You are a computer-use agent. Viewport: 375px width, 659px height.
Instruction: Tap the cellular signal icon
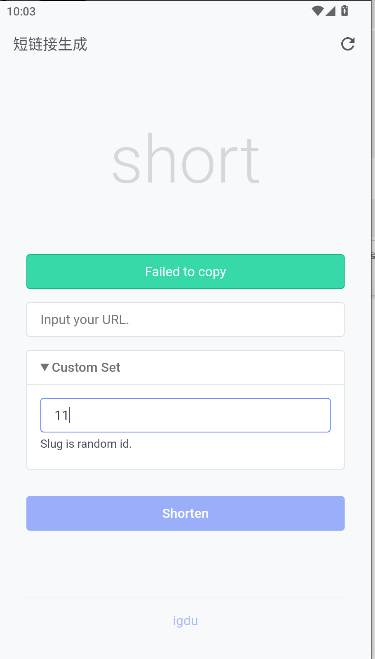(330, 11)
